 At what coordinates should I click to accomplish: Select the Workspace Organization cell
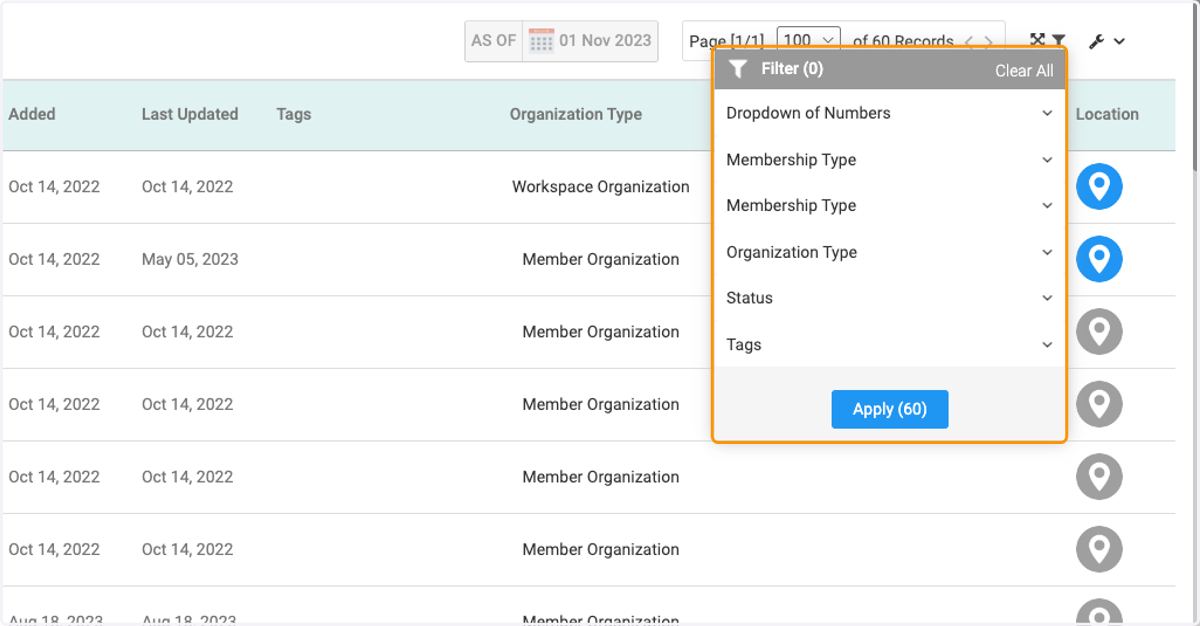tap(601, 187)
